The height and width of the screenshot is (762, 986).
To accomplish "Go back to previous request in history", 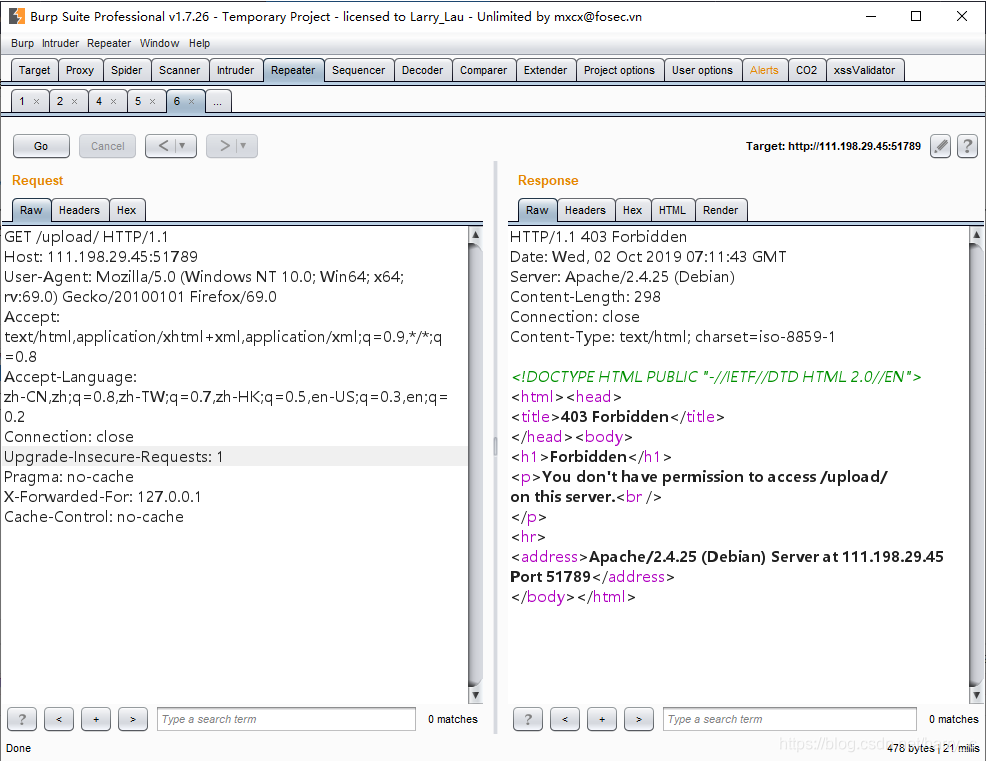I will point(163,146).
